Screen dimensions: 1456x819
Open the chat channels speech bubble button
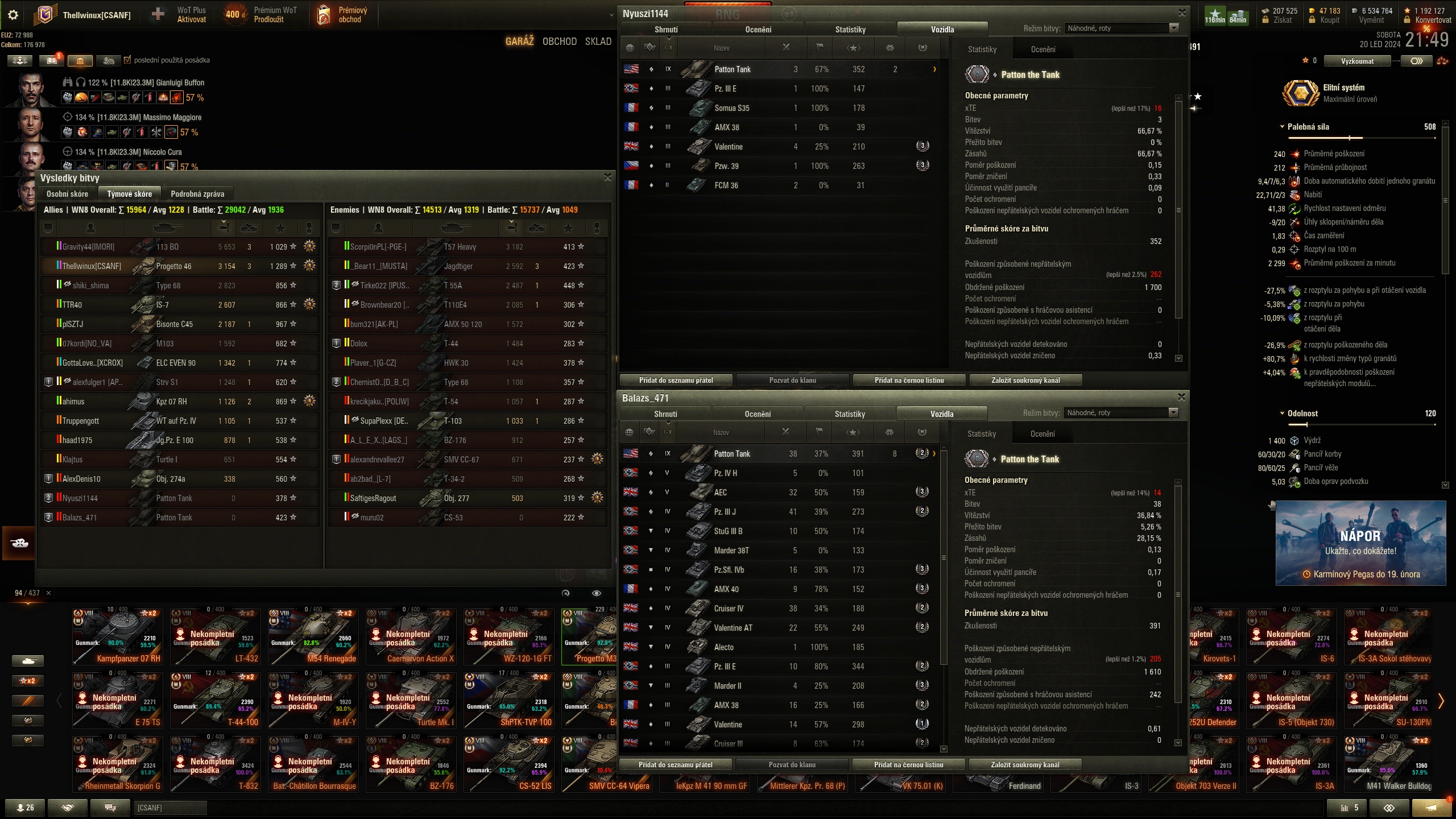(x=110, y=807)
